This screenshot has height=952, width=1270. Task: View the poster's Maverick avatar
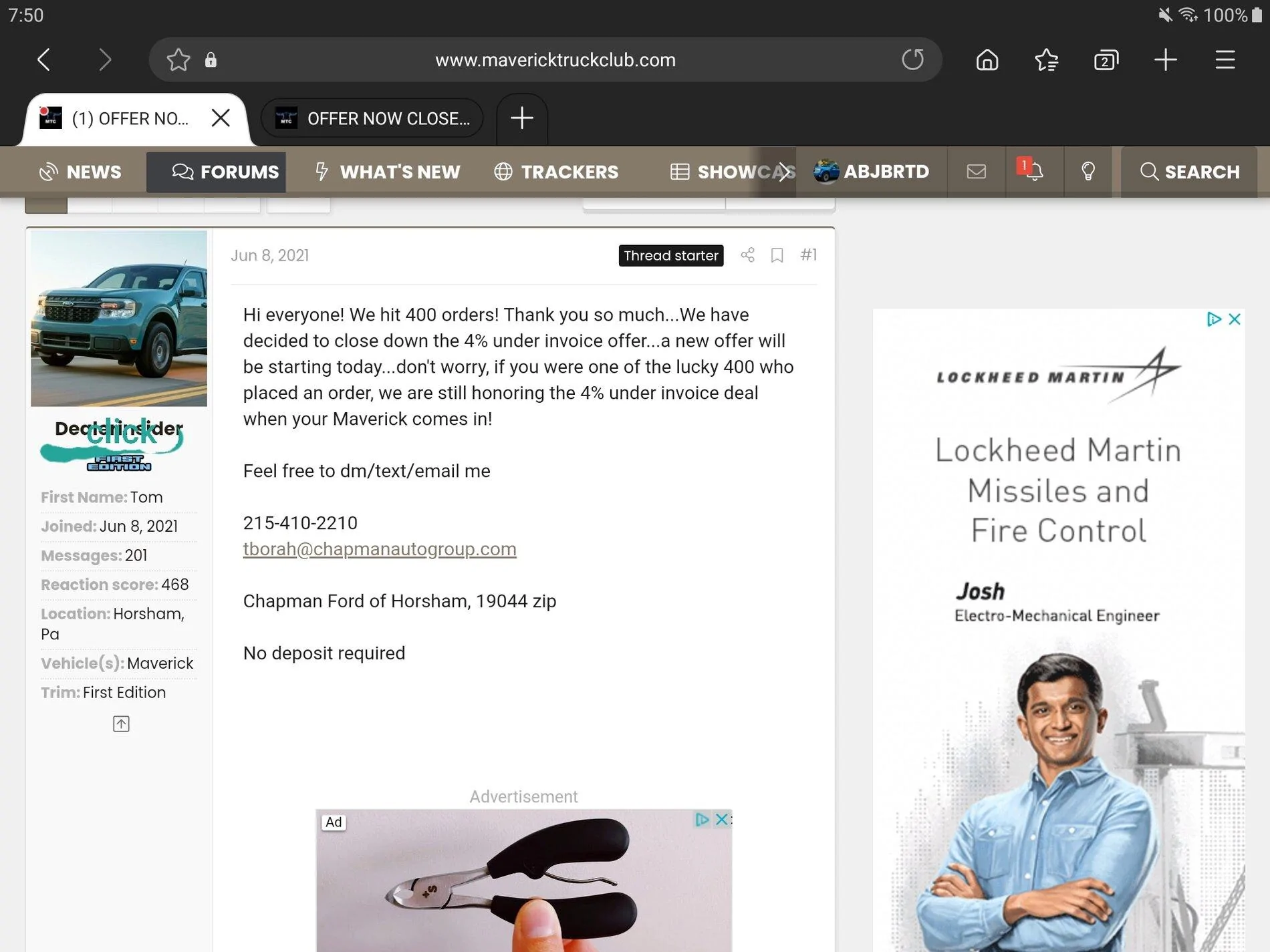tap(119, 318)
